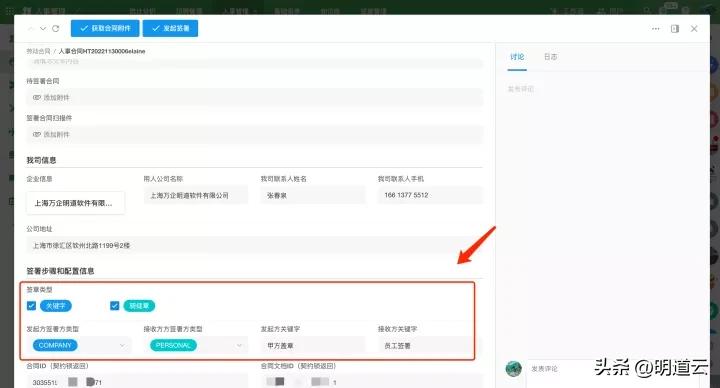The width and height of the screenshot is (720, 388).
Task: Click the 公司地址 address field
Action: (254, 246)
